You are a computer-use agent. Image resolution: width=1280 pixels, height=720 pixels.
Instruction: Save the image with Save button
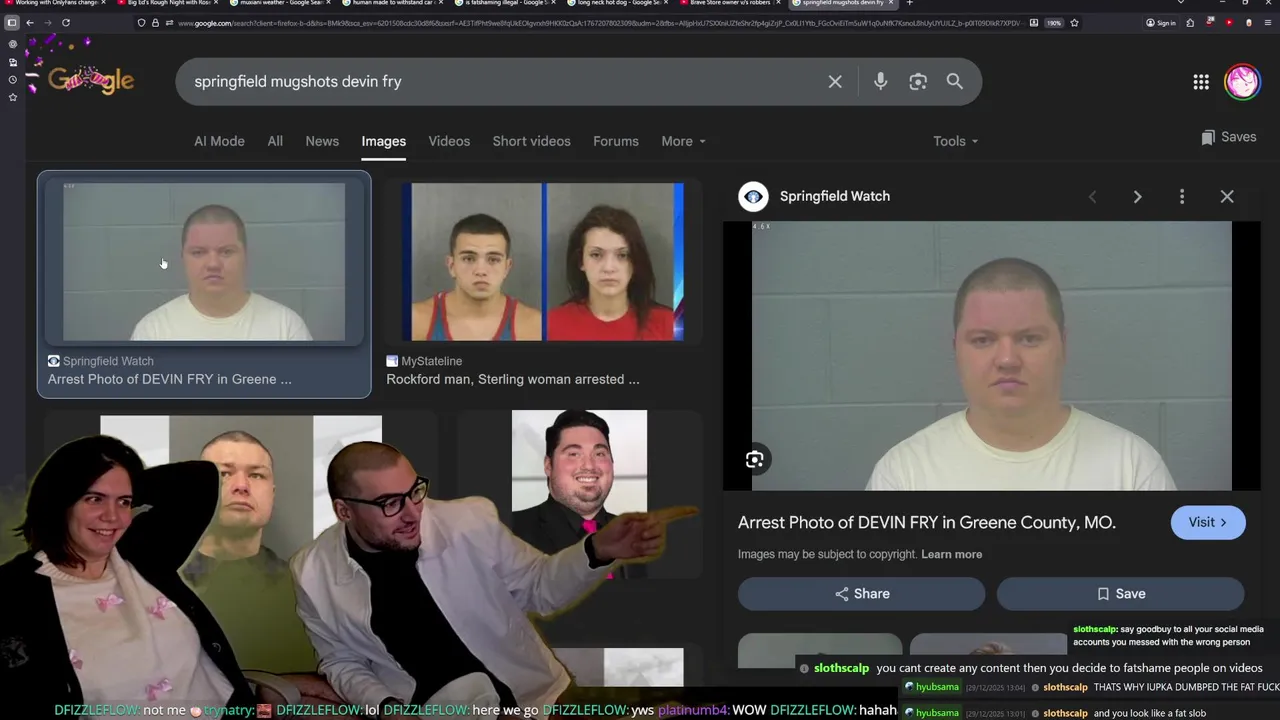click(1120, 594)
